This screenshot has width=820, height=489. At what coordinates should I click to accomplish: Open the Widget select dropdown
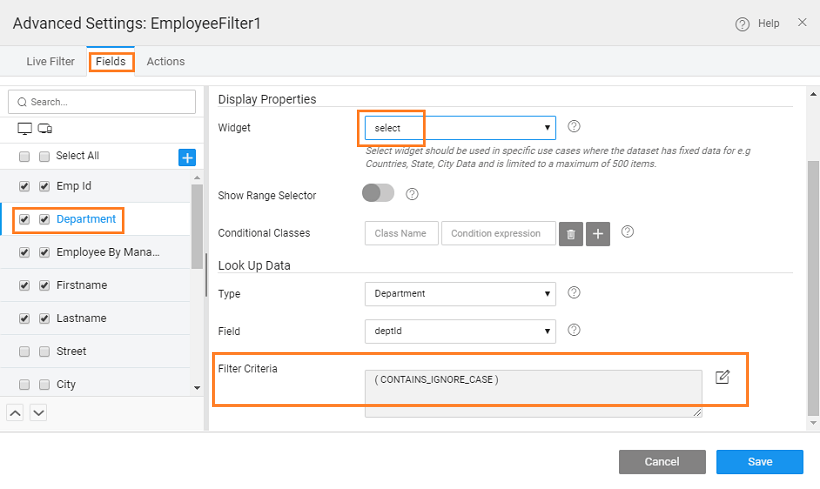point(460,127)
